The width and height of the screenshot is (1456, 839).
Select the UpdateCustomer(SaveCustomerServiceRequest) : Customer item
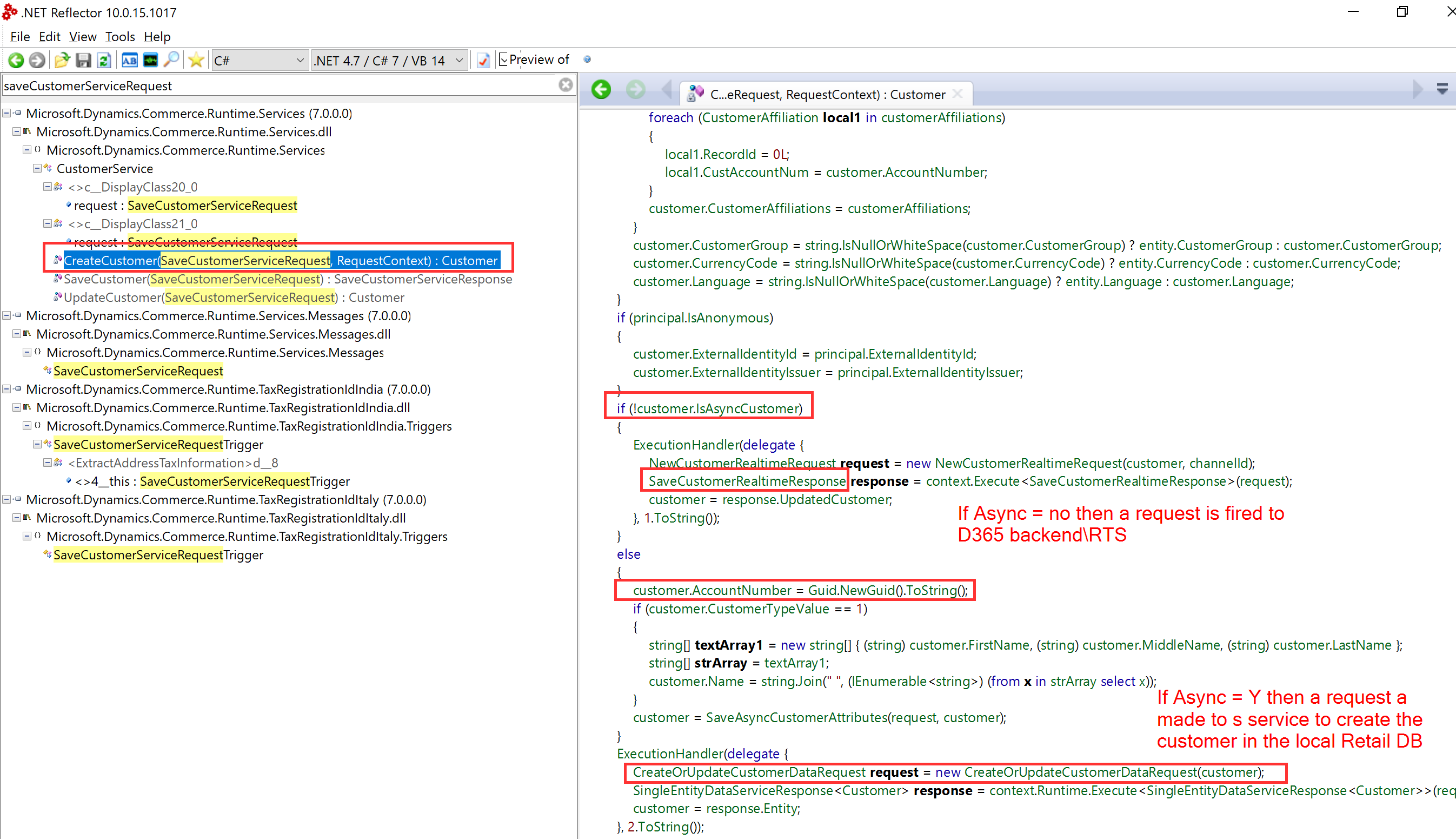tap(235, 298)
